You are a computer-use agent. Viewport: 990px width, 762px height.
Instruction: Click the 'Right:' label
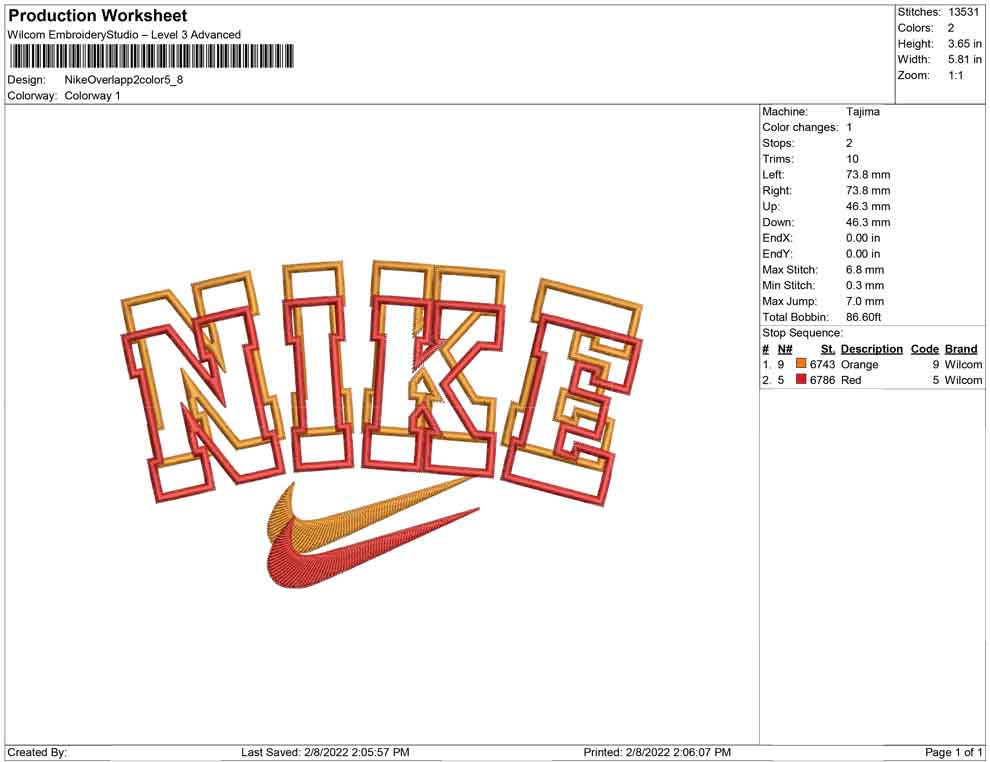click(x=777, y=191)
